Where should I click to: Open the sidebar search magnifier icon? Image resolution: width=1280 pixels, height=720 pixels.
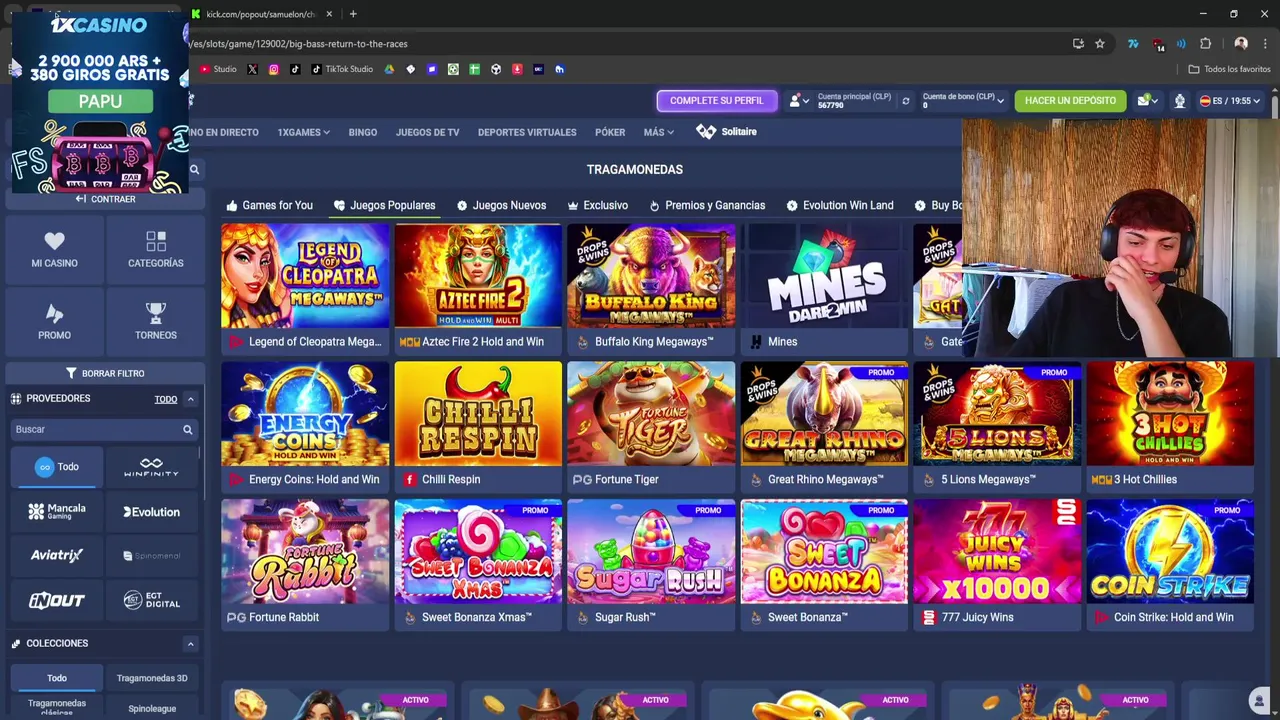194,170
